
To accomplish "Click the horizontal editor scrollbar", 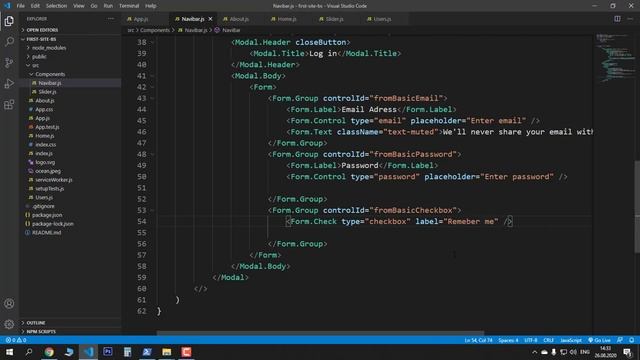I will coord(320,333).
